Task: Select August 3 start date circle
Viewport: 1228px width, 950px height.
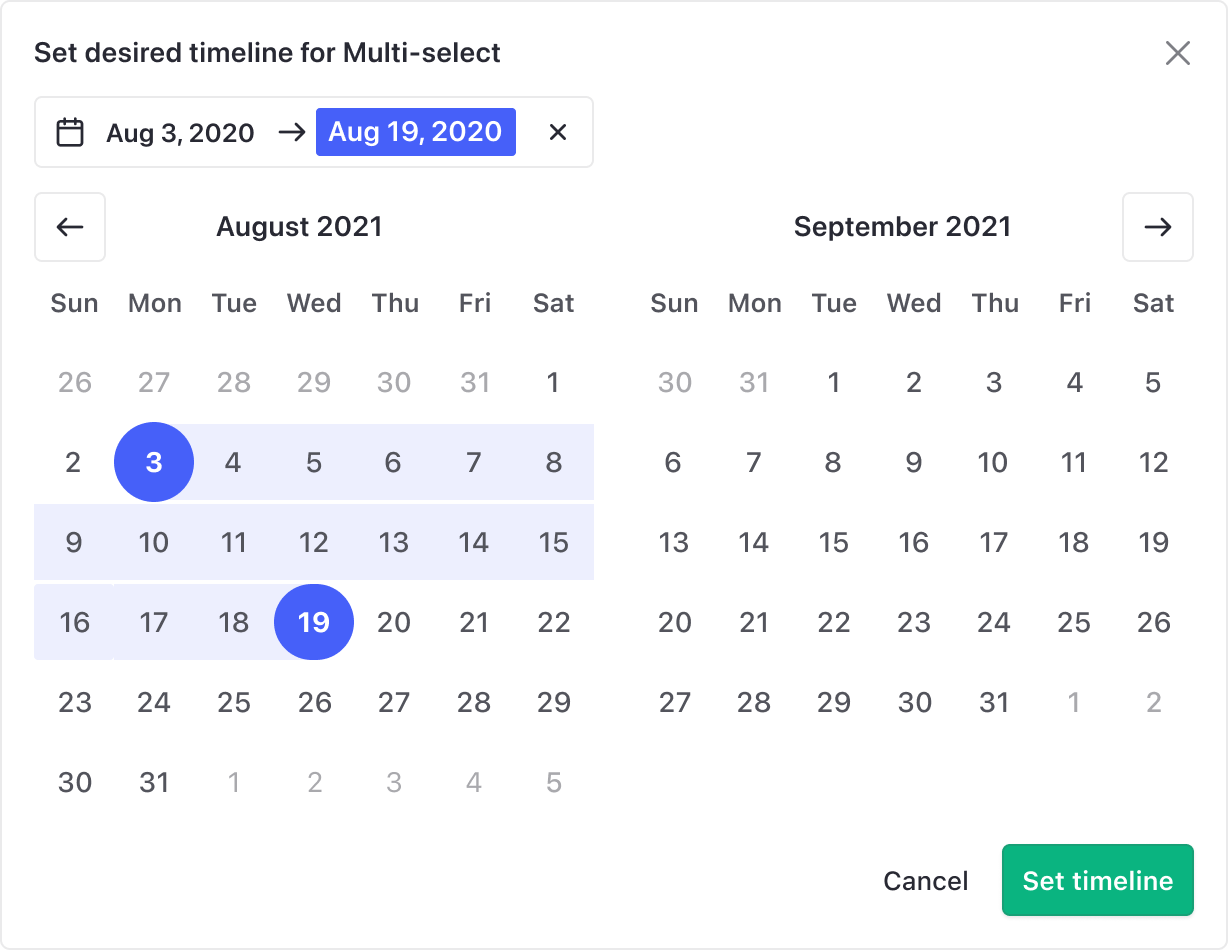Action: 154,462
